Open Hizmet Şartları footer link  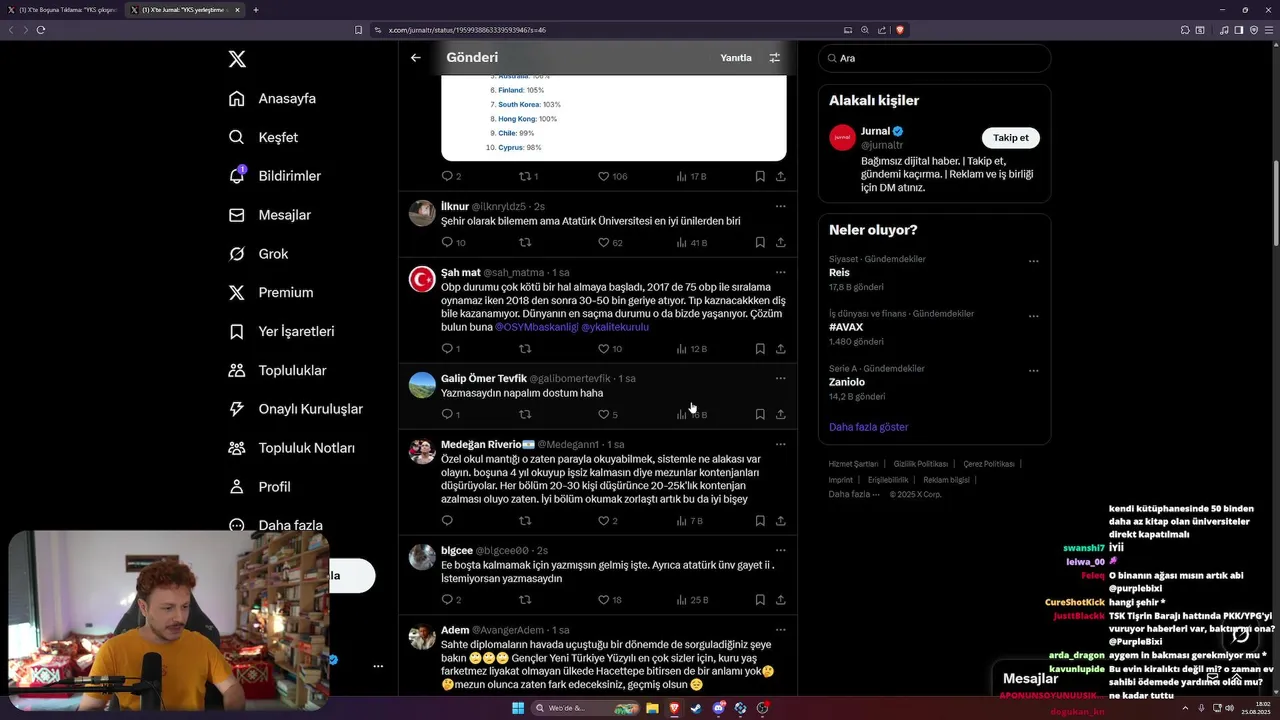tap(853, 464)
